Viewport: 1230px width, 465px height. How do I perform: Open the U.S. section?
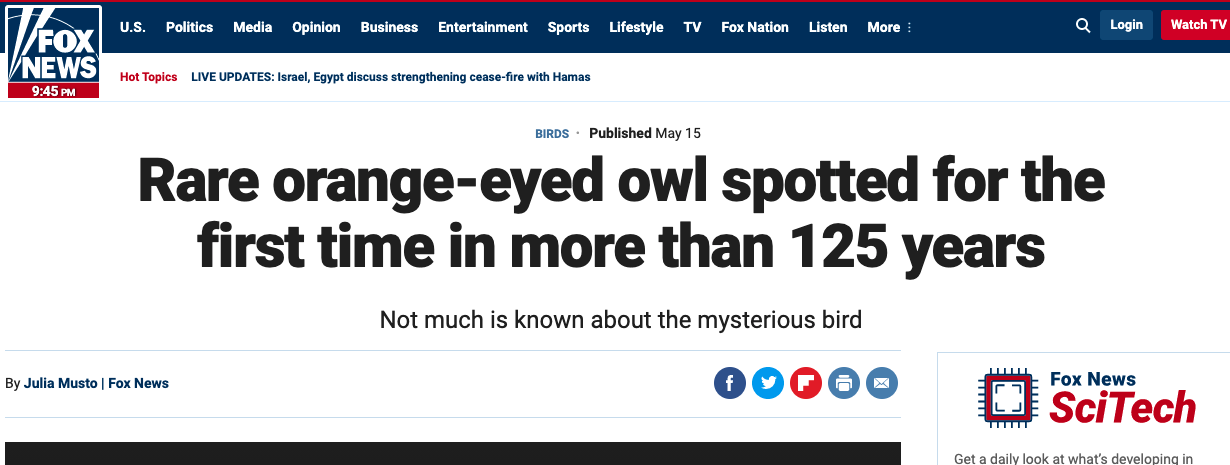(x=132, y=27)
